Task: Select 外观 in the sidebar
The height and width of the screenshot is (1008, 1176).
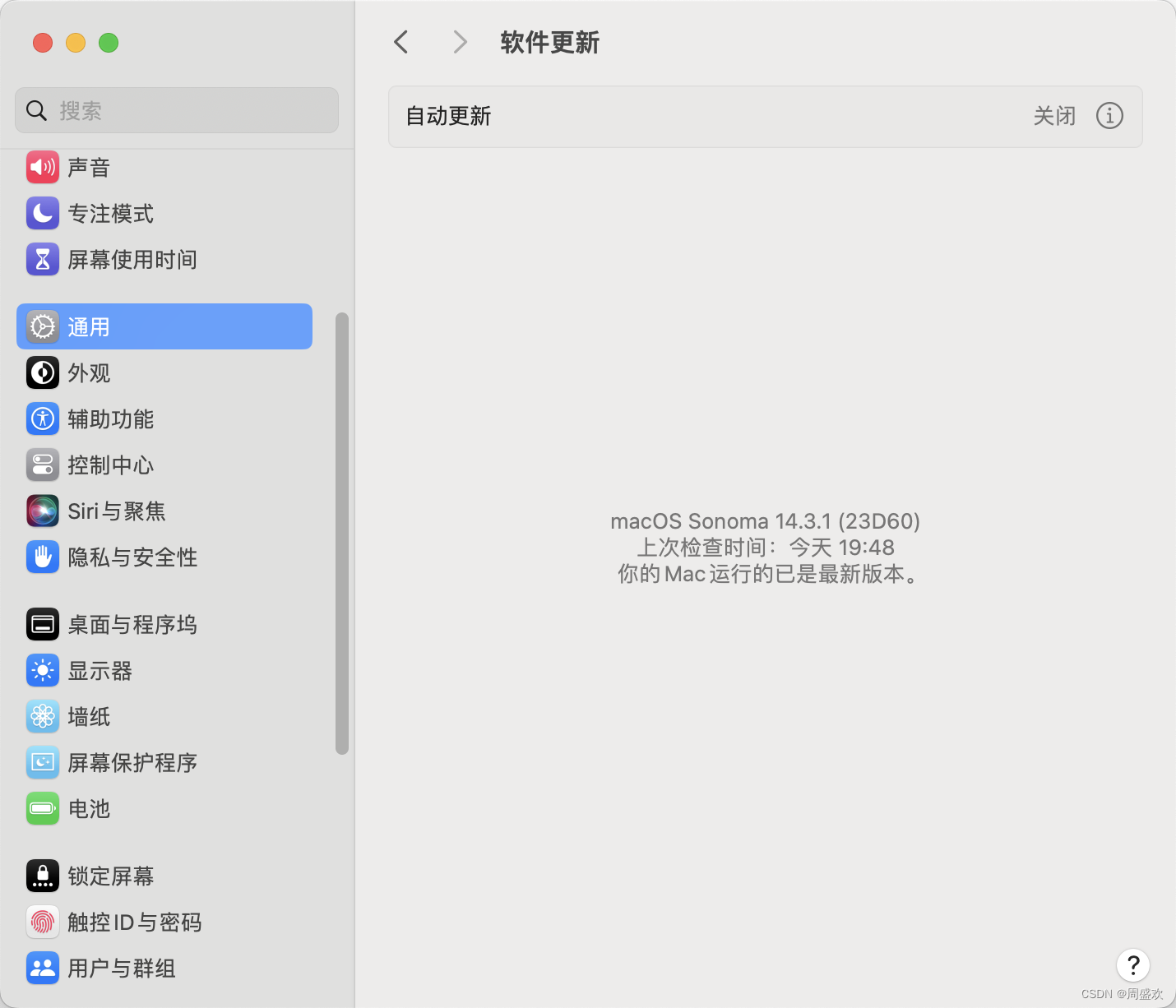Action: 164,372
